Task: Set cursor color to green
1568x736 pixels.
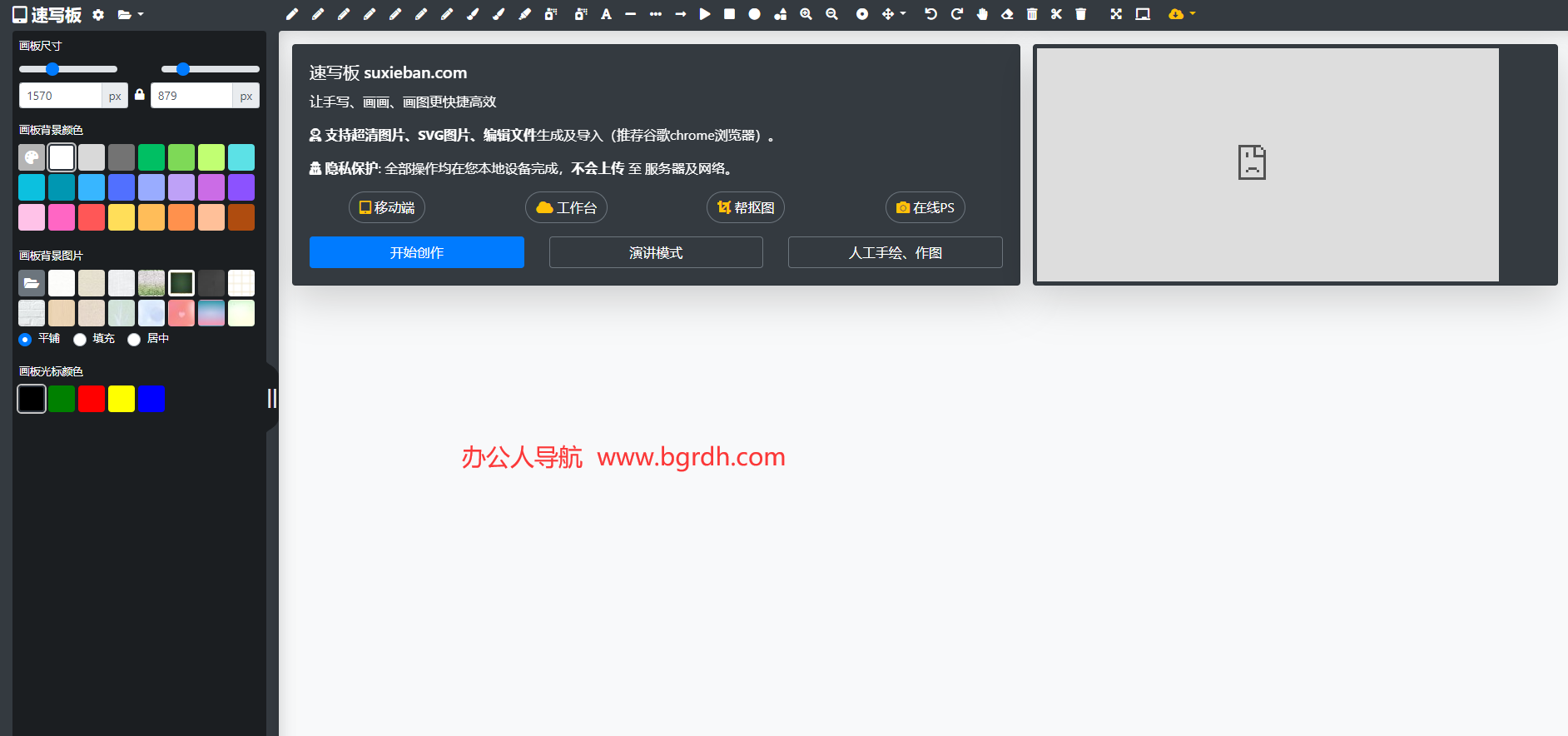Action: click(x=62, y=399)
